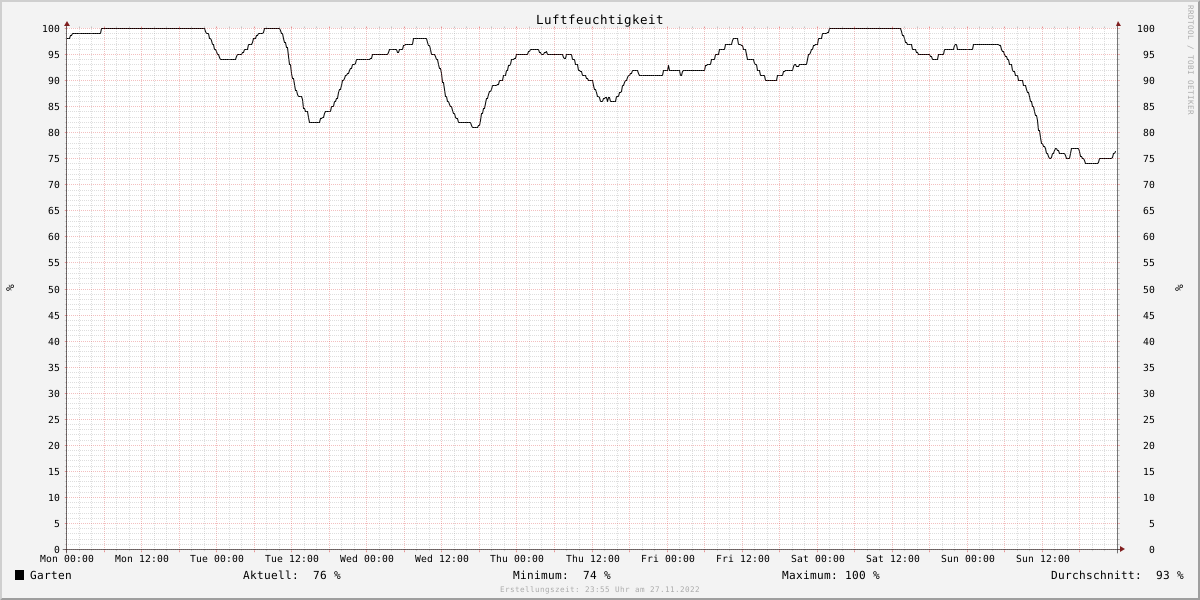Click the Sat 00:00 time axis label

tap(818, 559)
